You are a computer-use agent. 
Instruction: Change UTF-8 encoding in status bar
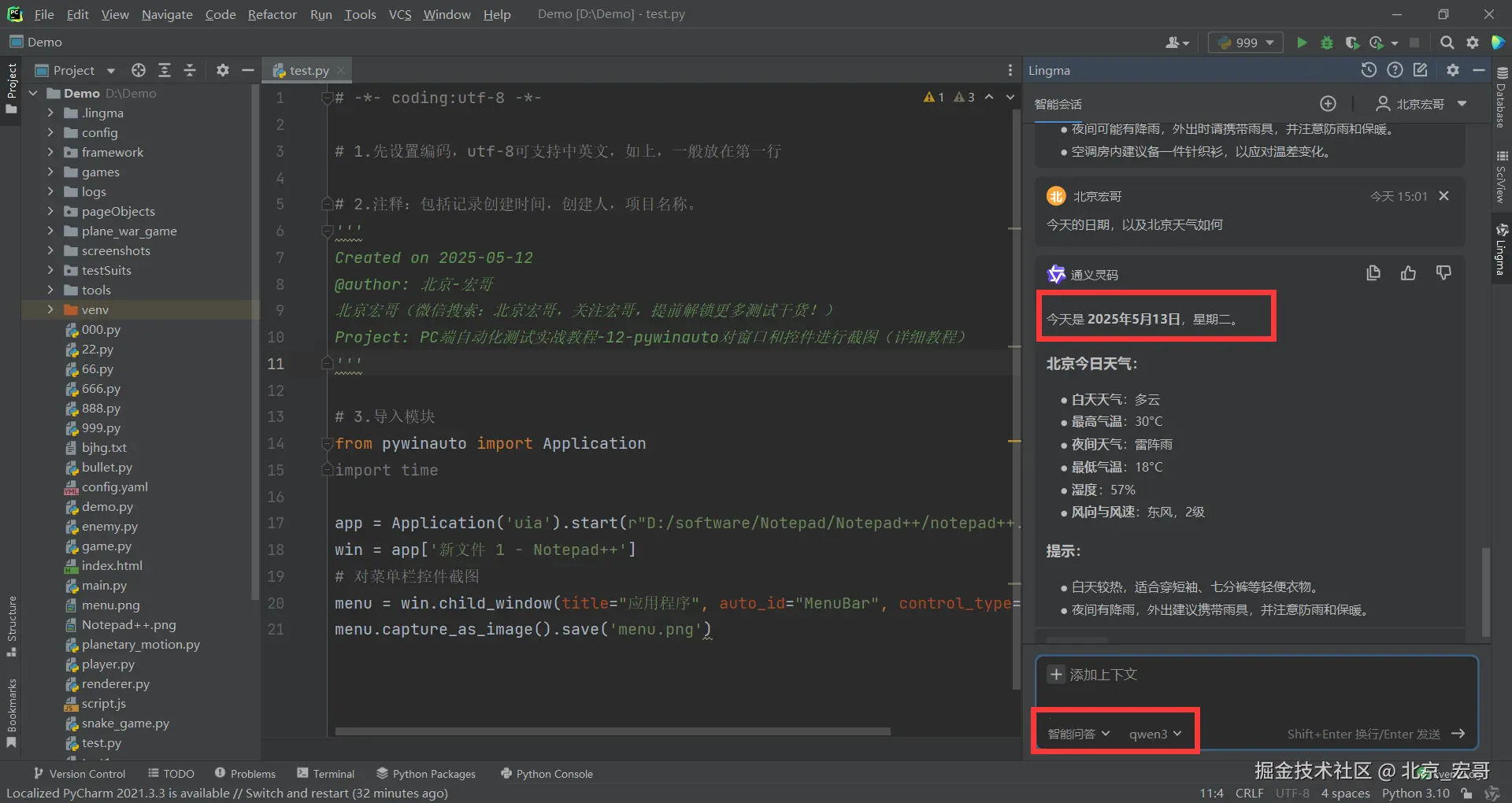(x=1292, y=793)
